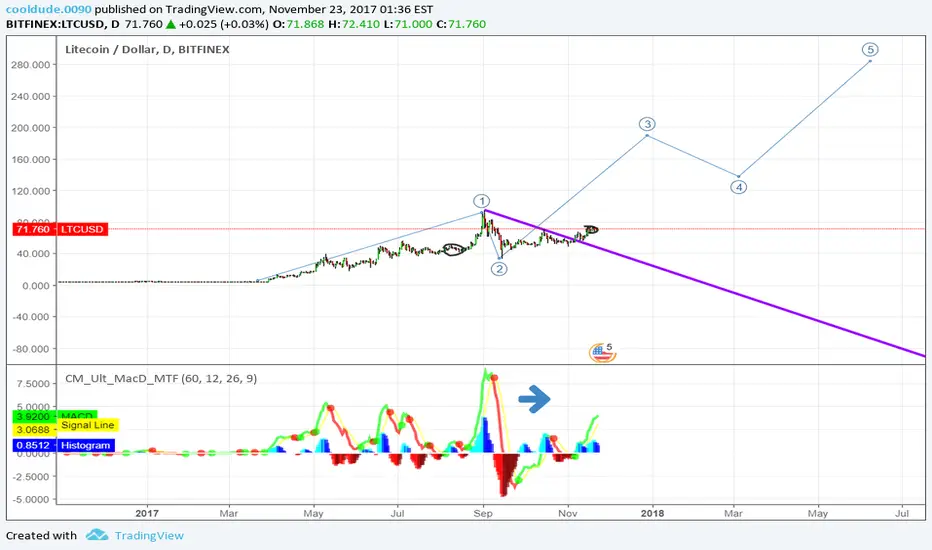
Task: Click the -80.000 price axis label
Action: click(x=30, y=349)
